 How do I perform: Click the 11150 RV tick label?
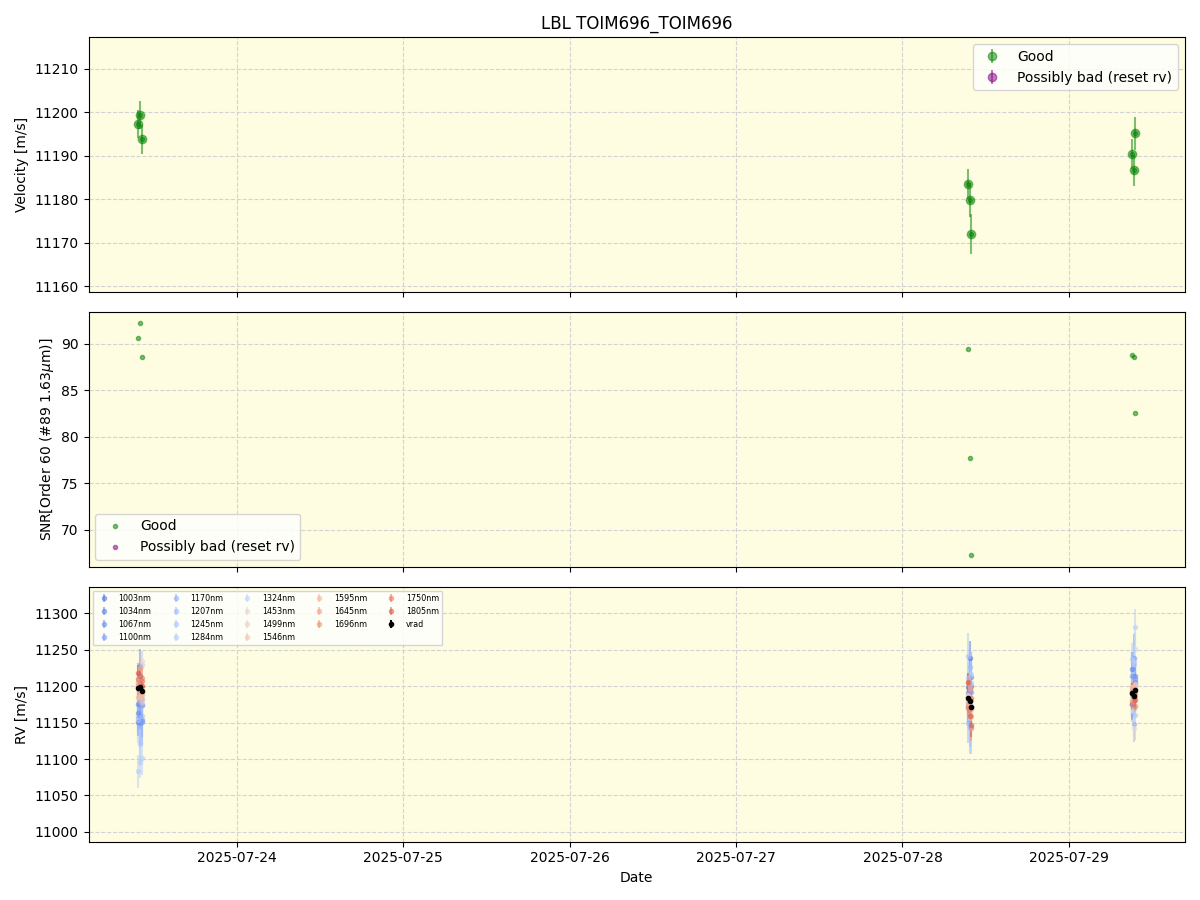click(x=59, y=724)
